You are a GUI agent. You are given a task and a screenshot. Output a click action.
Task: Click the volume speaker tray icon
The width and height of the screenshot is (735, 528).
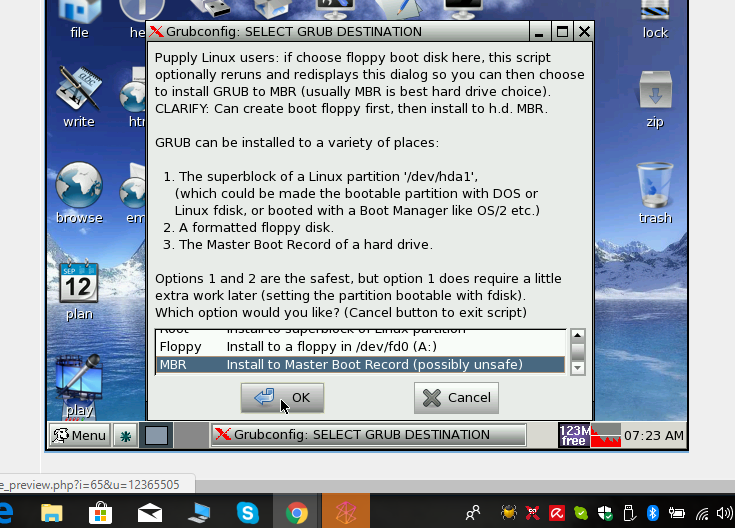725,513
